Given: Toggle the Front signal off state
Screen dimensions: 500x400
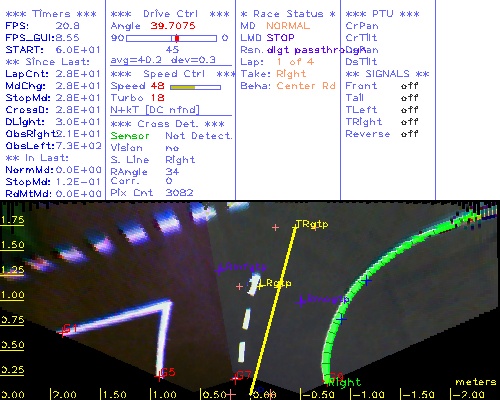Looking at the screenshot, I should point(409,86).
